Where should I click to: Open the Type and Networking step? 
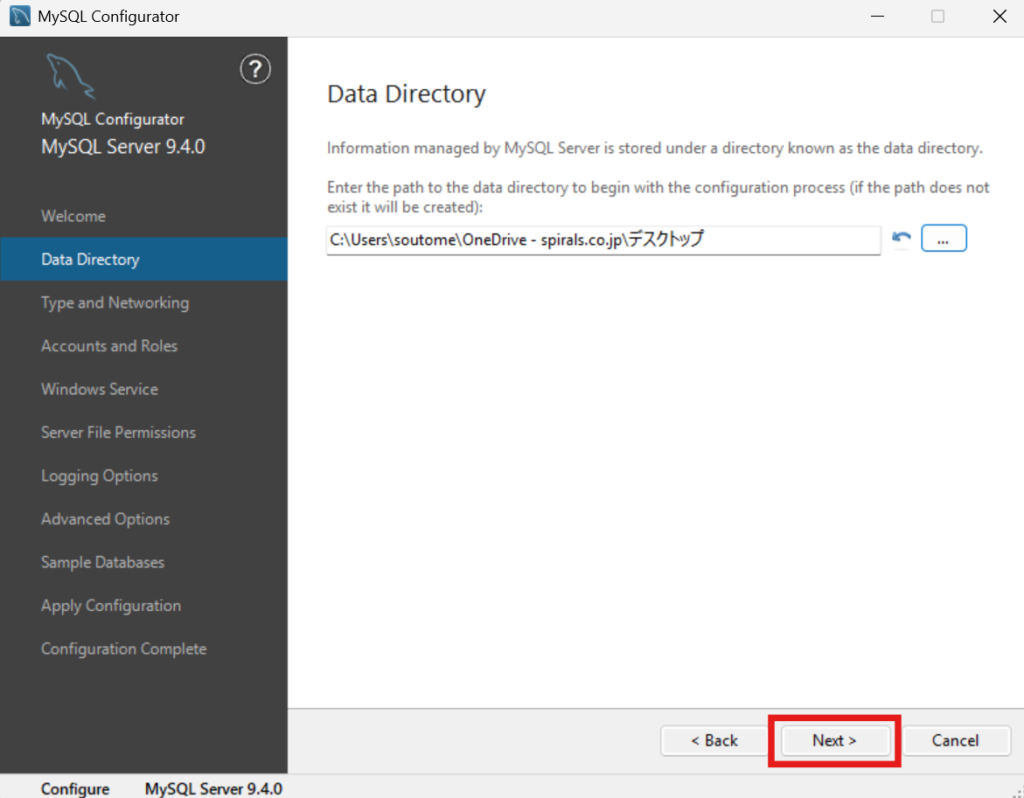pyautogui.click(x=114, y=303)
